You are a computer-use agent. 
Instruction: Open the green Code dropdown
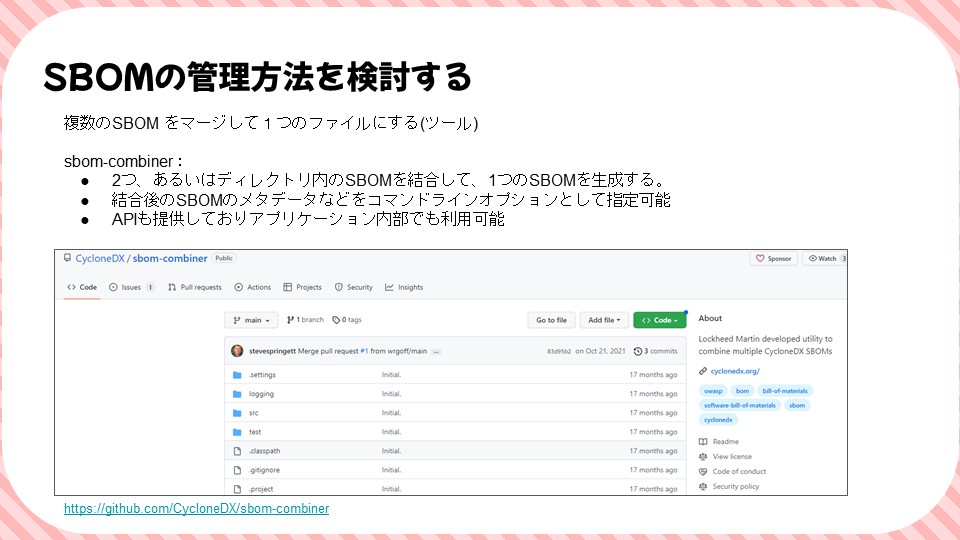(x=660, y=320)
